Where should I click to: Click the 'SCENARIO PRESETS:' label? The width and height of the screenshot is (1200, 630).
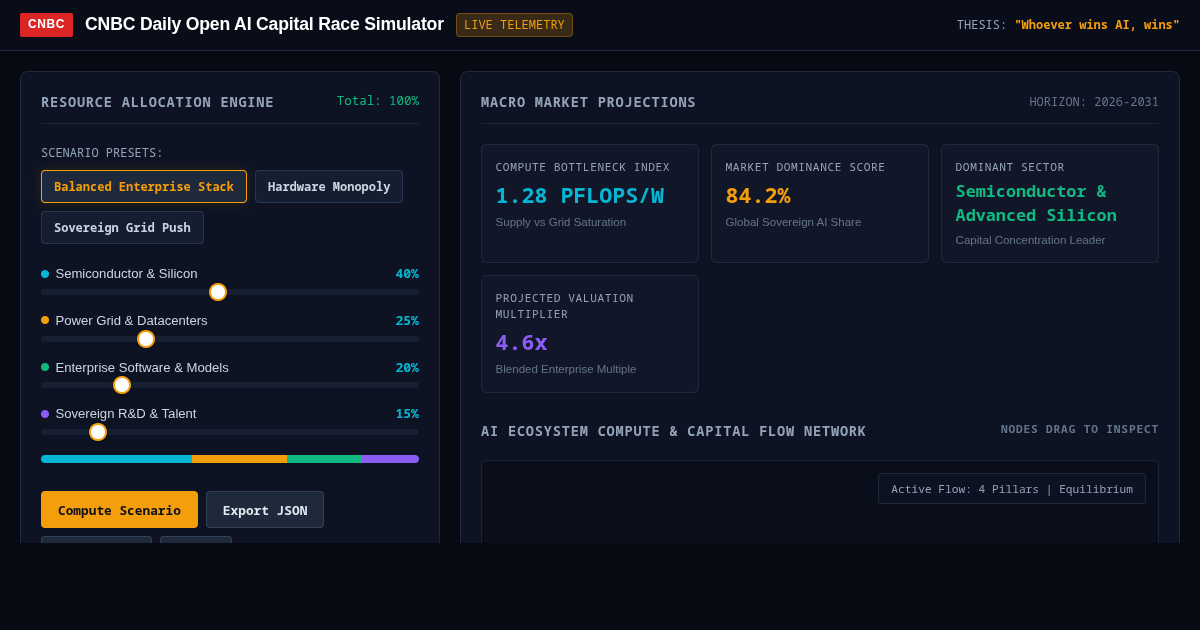(x=102, y=153)
